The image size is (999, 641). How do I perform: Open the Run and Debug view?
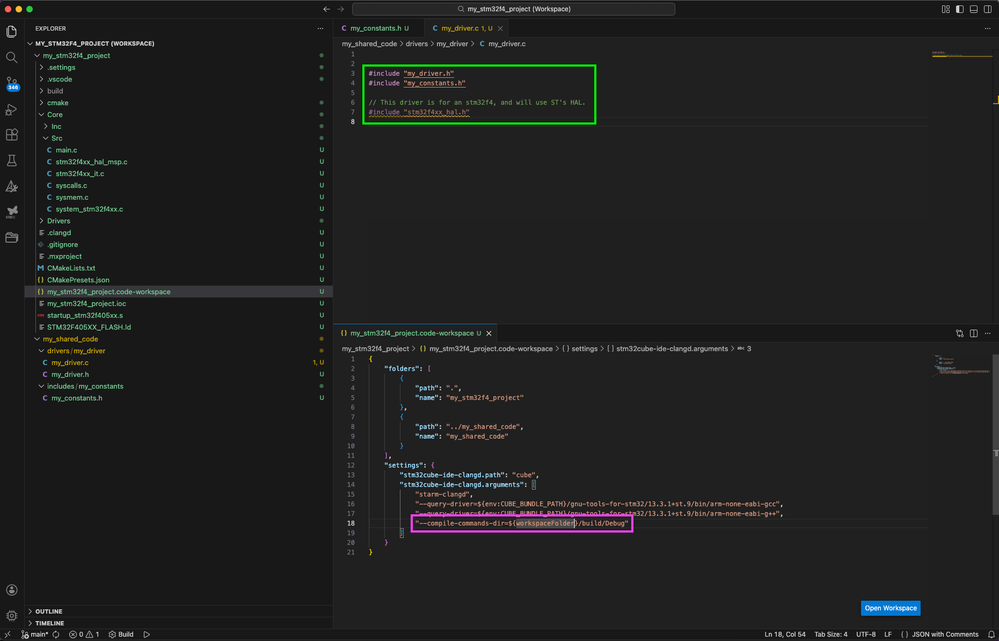click(12, 109)
